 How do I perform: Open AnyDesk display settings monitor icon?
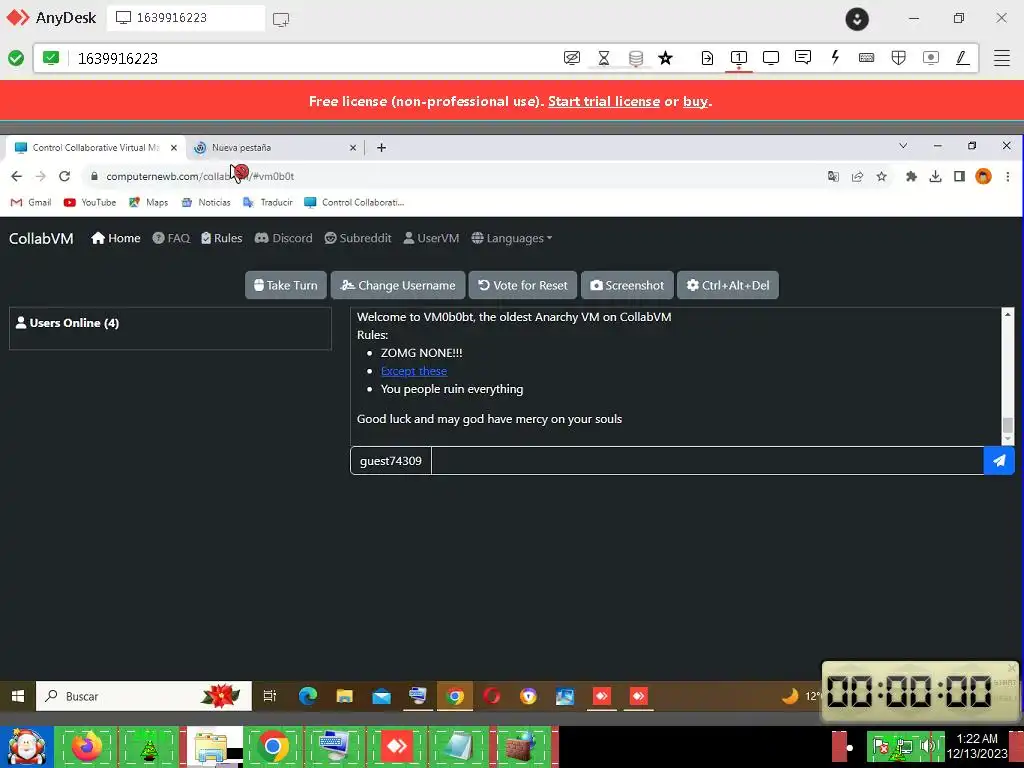[x=771, y=58]
